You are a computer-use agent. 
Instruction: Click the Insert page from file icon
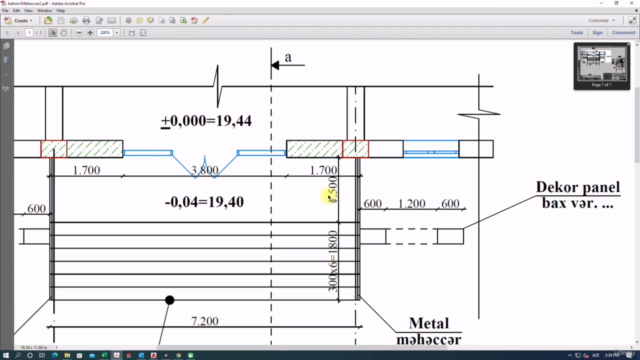(x=162, y=20)
